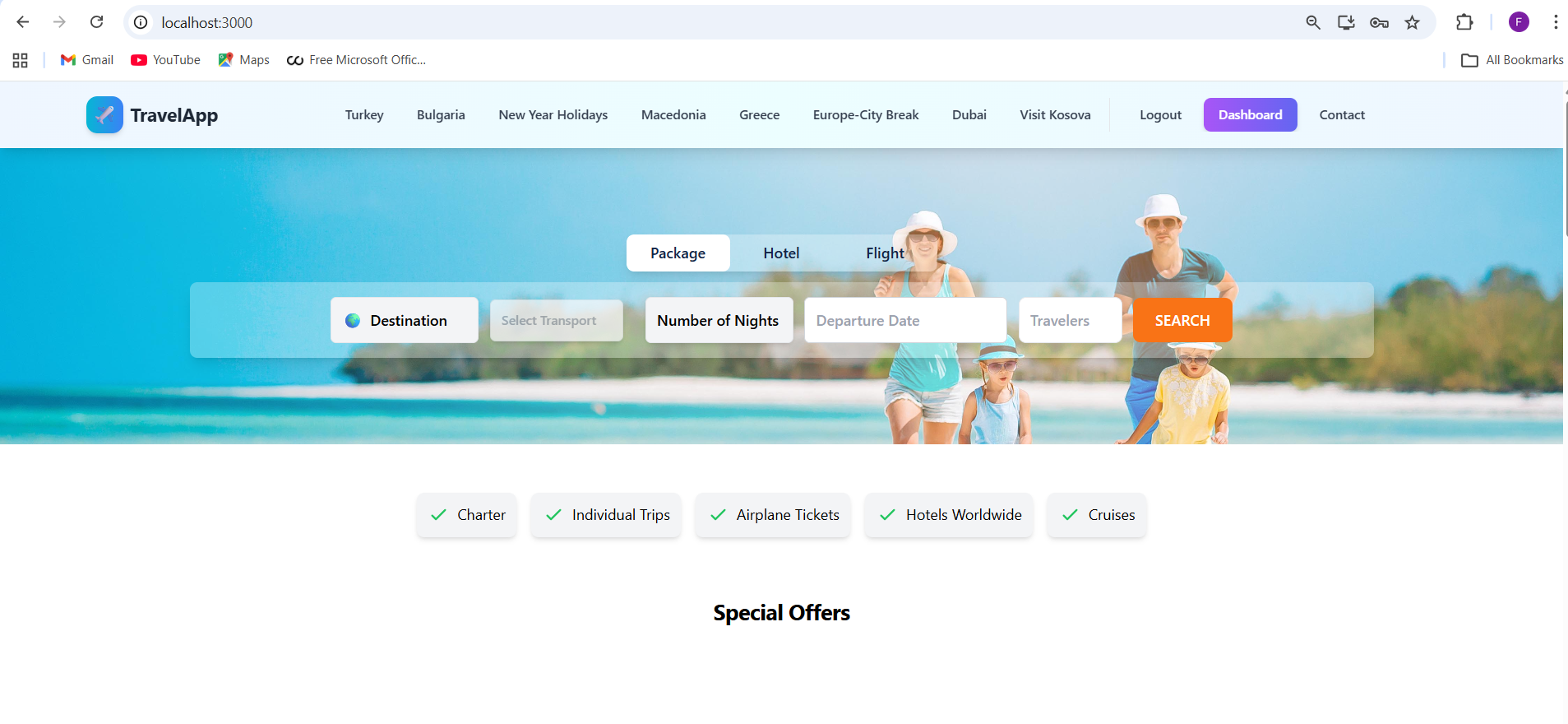
Task: Expand the Destination dropdown
Action: (x=405, y=320)
